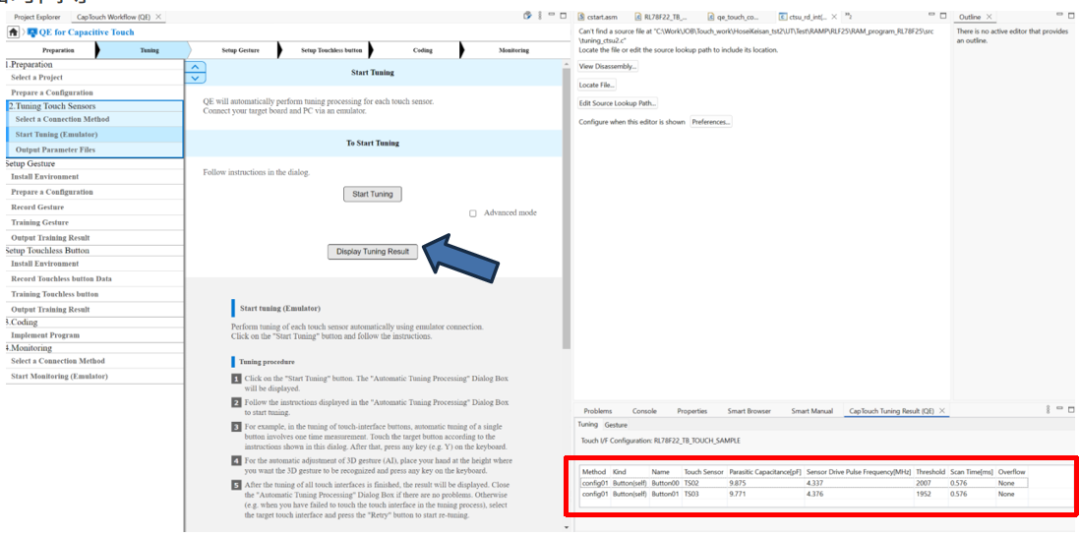Open view menu dots of the tuning result panel
Screen dimensions: 1080x537
coord(1049,410)
